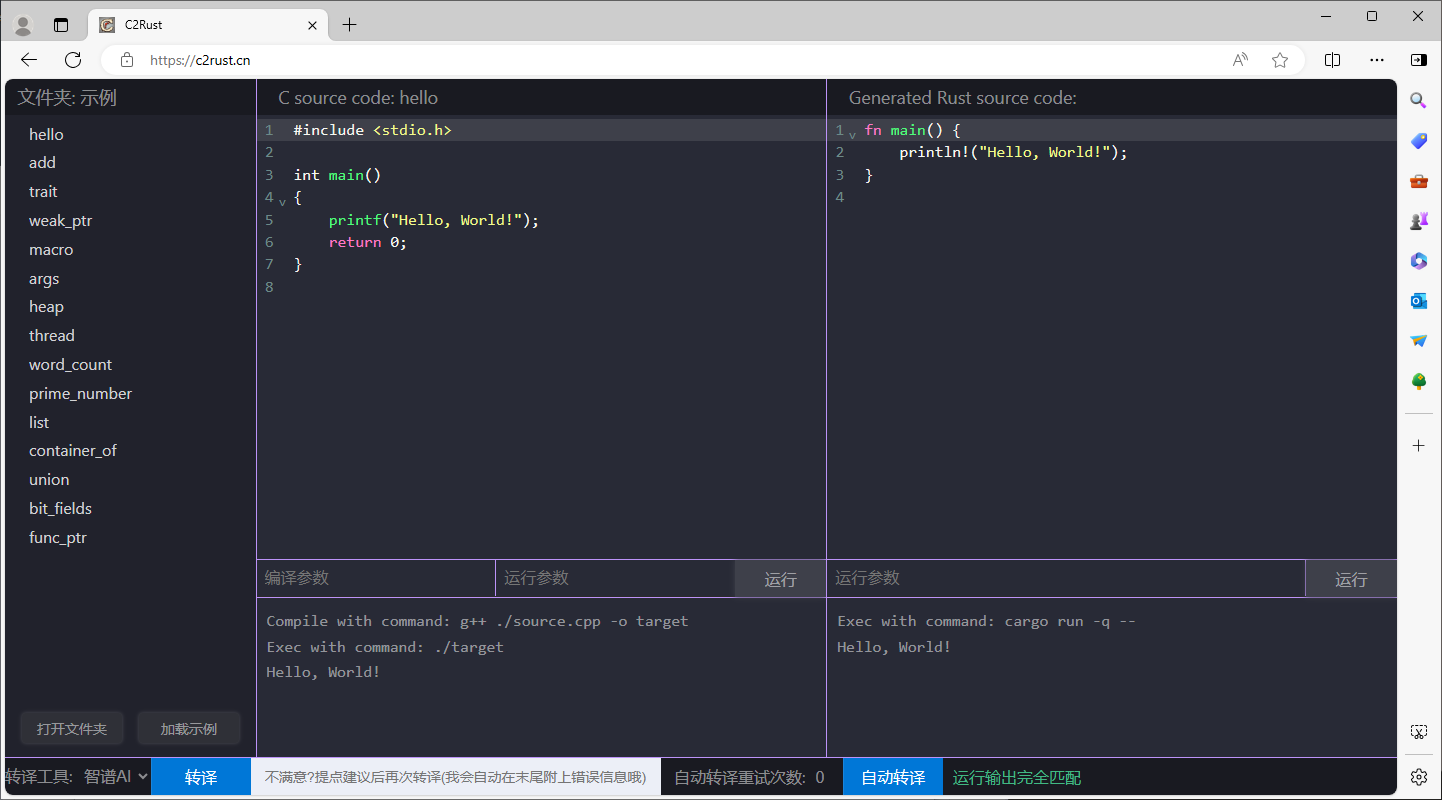Select the C2Rust browser tab
1442x800 pixels.
[208, 25]
